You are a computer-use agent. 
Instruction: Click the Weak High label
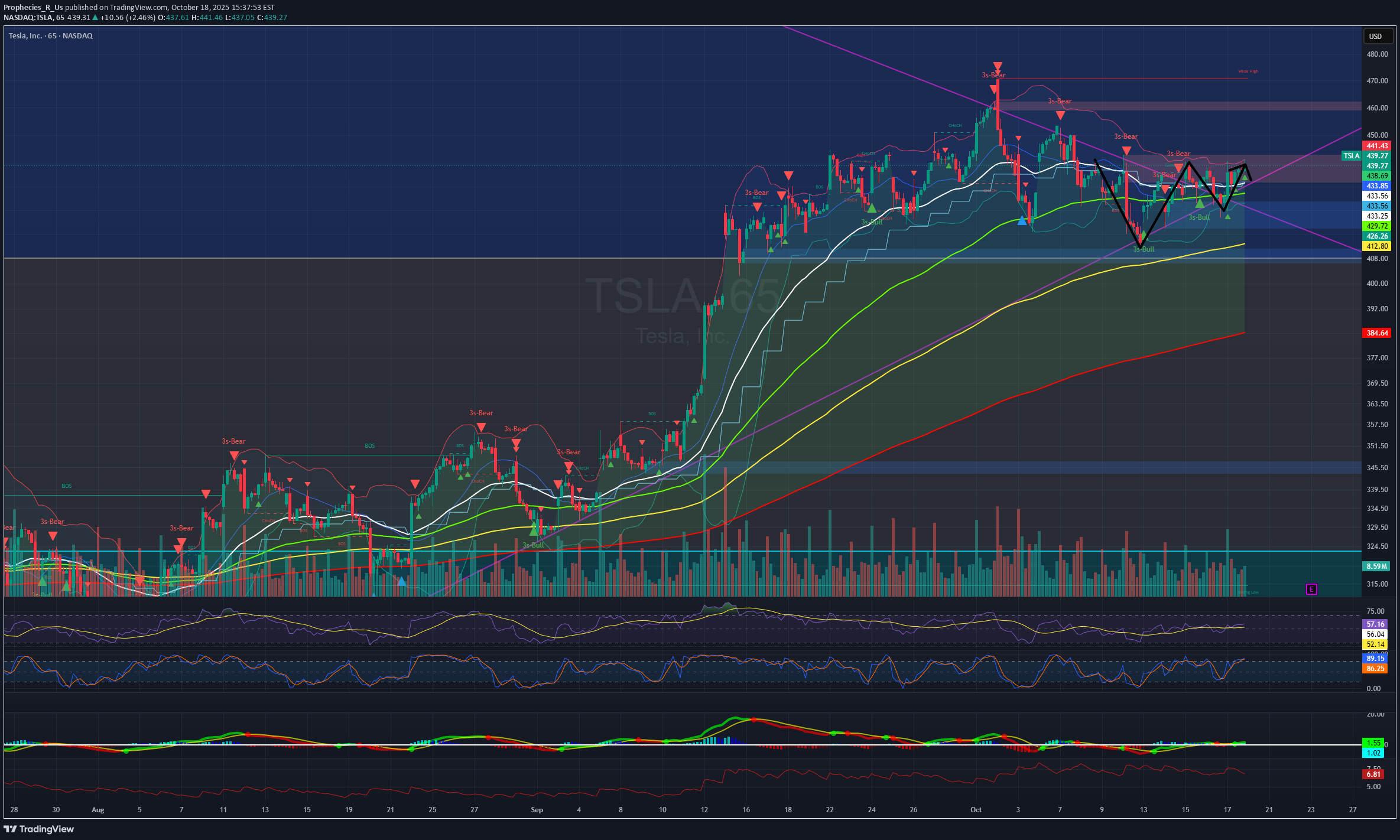1248,71
